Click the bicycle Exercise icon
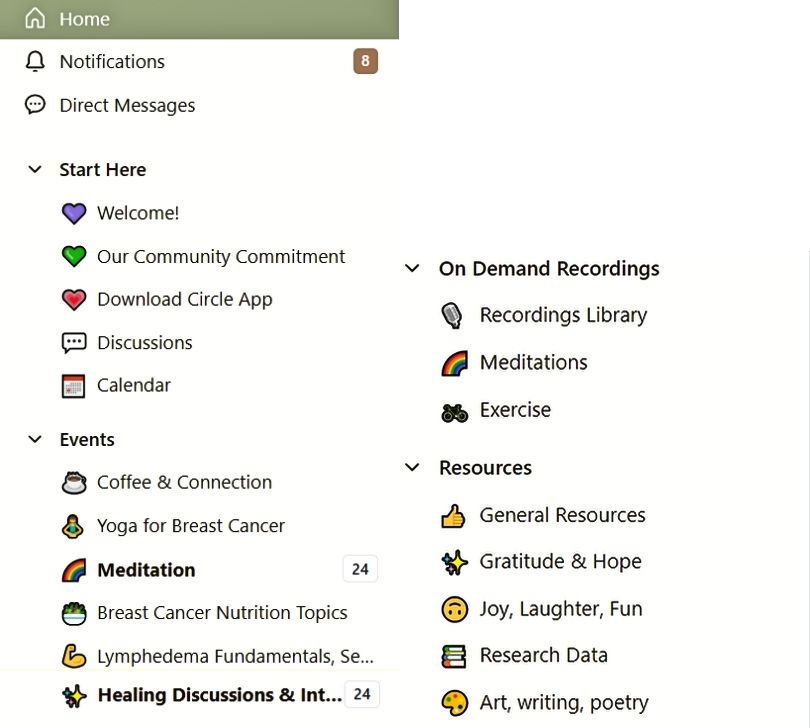The image size is (810, 728). pos(455,412)
